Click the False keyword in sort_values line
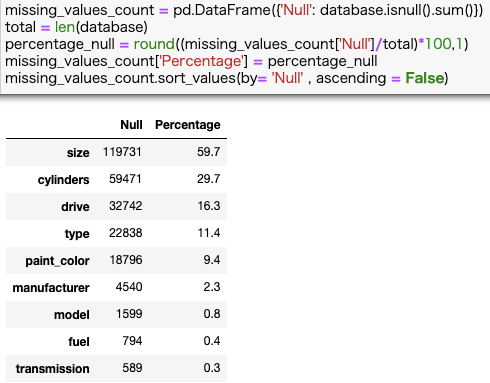 pyautogui.click(x=425, y=78)
